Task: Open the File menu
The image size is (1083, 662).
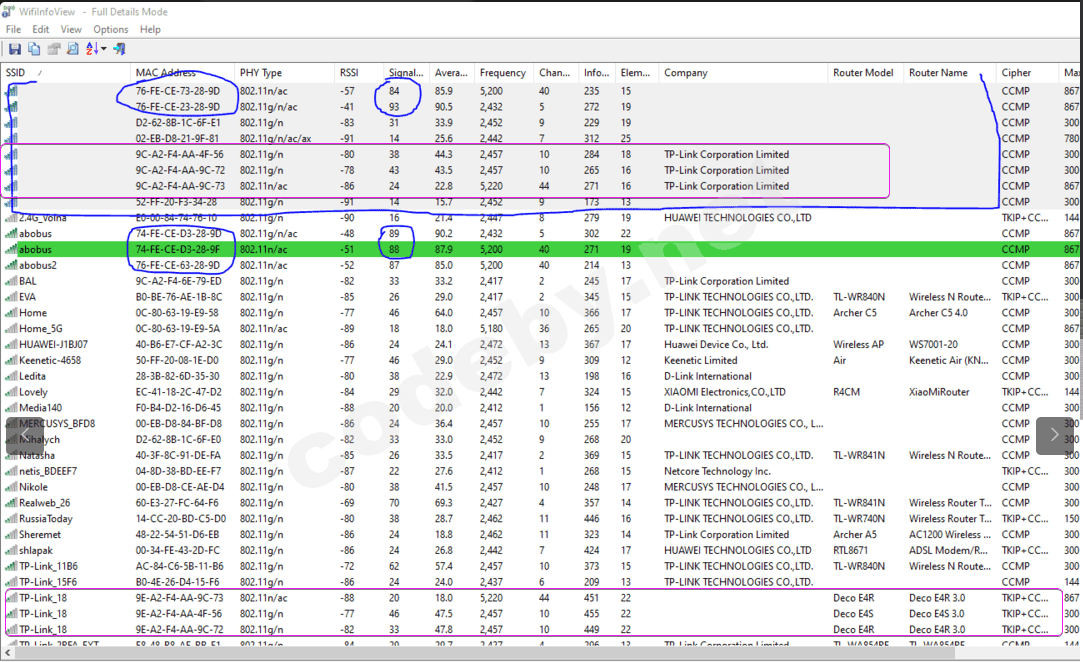Action: pos(13,30)
